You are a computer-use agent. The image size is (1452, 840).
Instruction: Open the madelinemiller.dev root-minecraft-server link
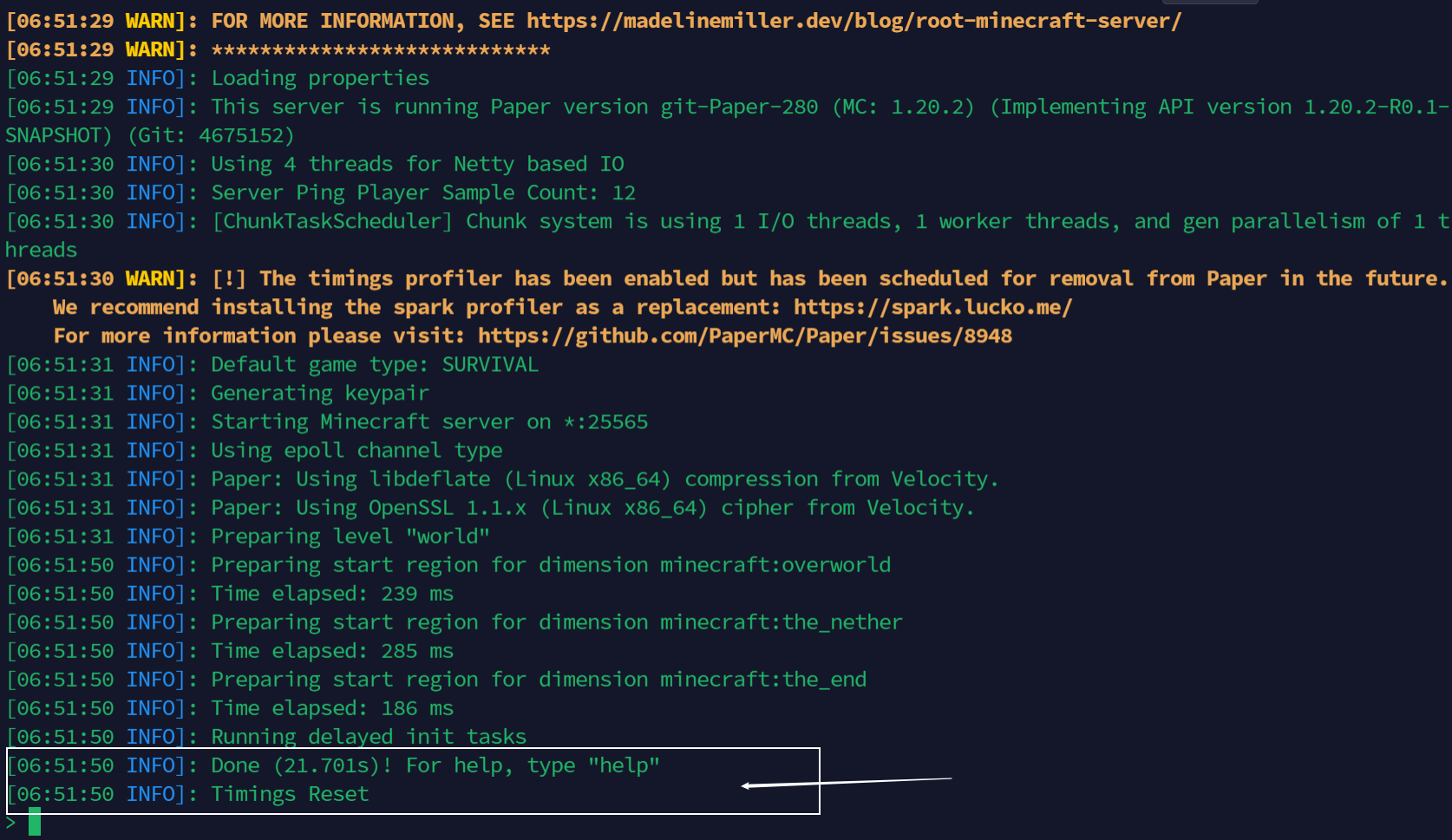(854, 21)
